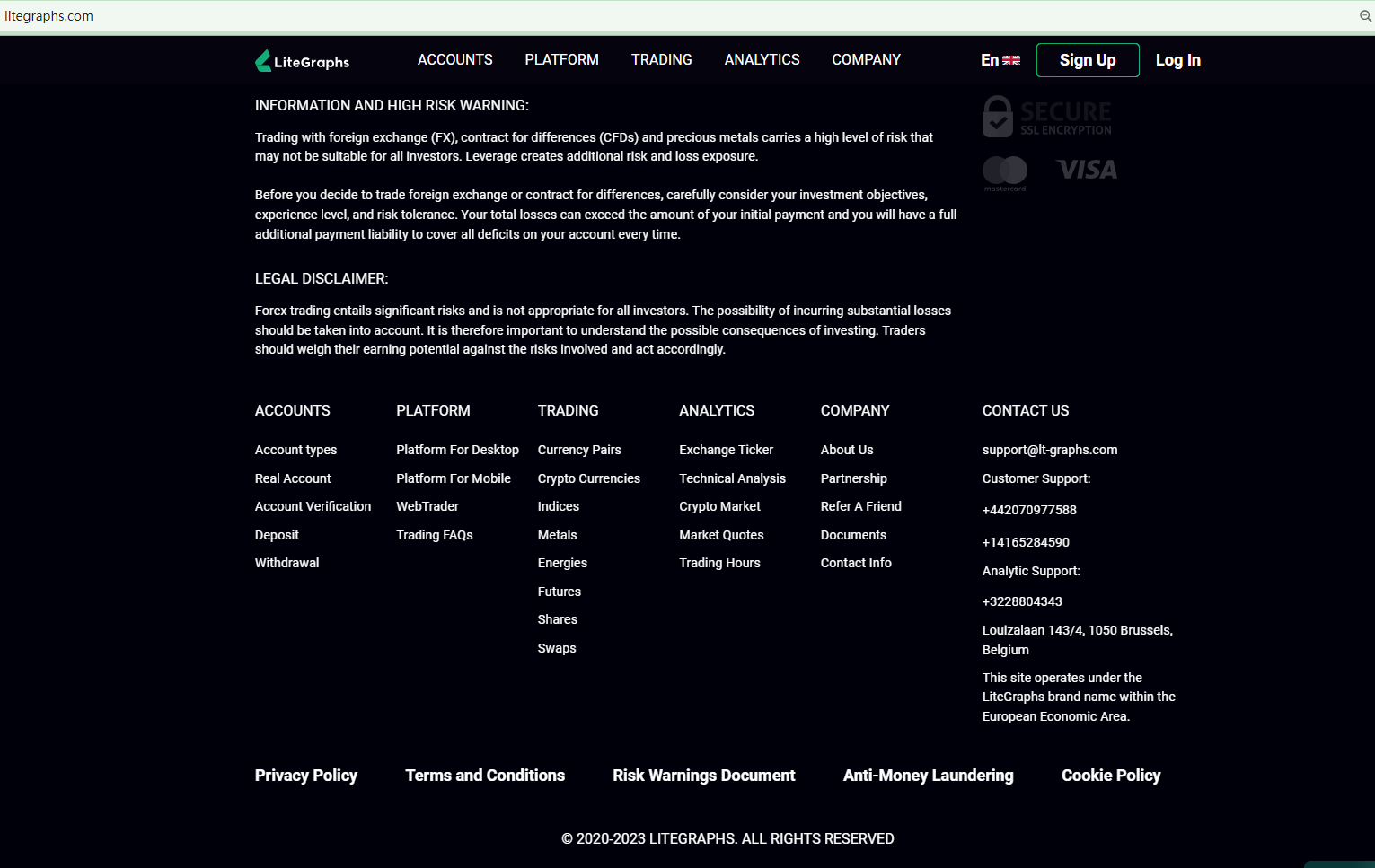Go to Crypto Currencies in the footer

tap(588, 478)
